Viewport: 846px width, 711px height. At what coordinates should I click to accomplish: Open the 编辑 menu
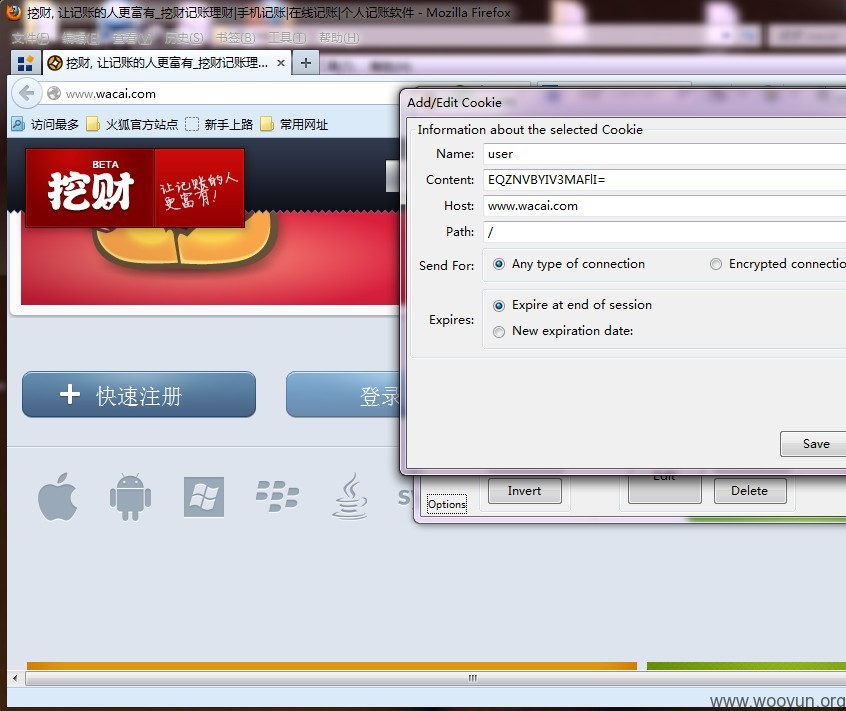point(80,38)
